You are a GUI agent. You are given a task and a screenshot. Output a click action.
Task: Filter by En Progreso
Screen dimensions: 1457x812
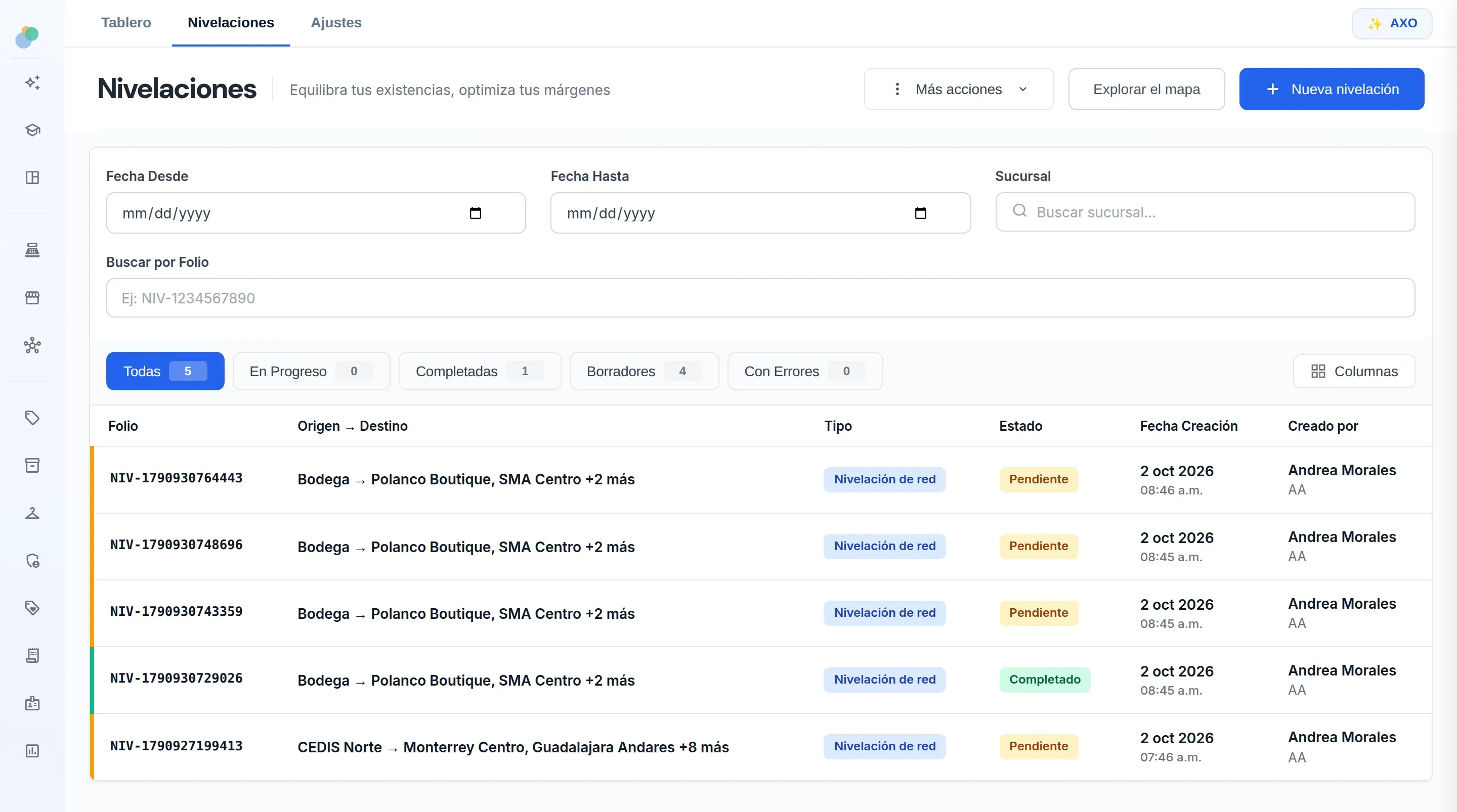[311, 371]
